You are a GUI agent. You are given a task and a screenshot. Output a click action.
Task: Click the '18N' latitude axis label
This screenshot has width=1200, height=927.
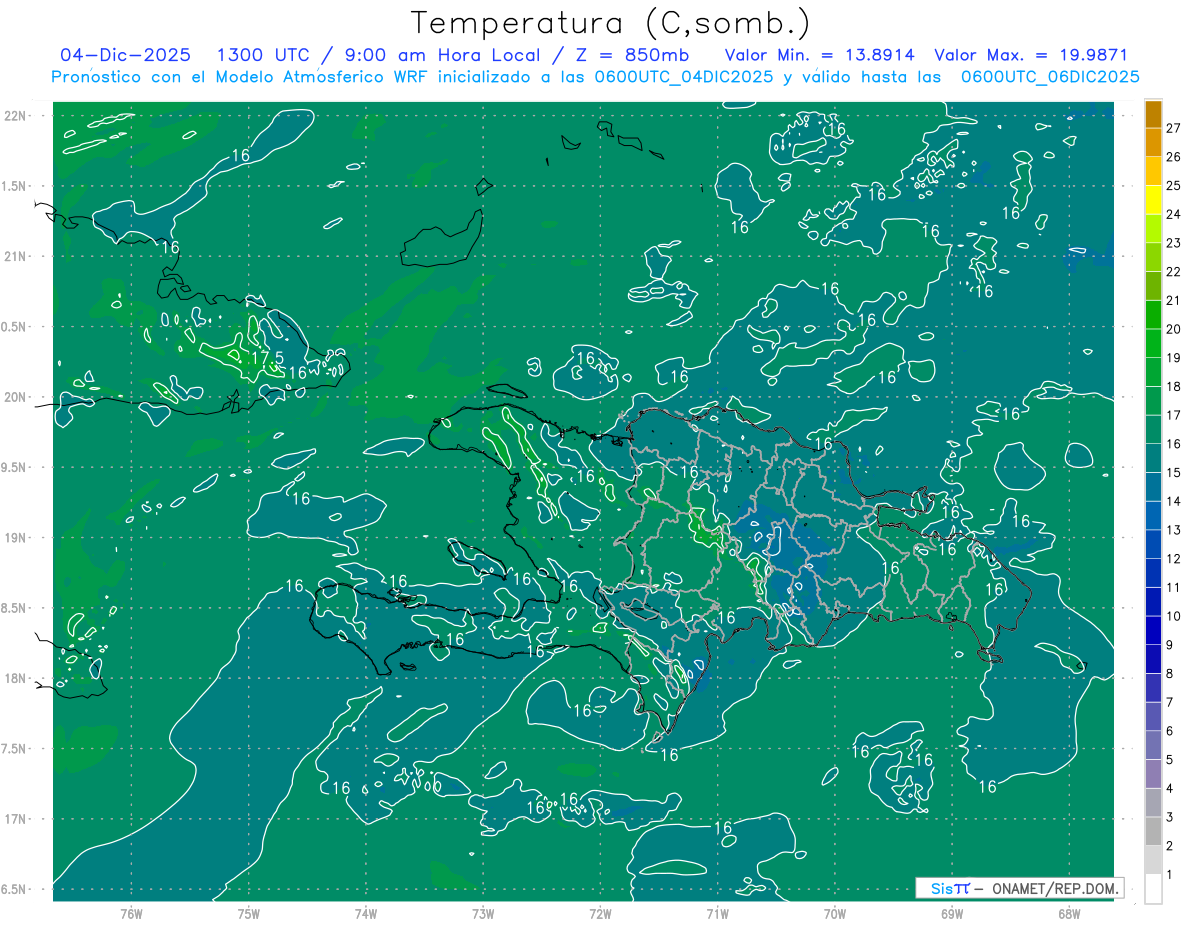tap(16, 679)
